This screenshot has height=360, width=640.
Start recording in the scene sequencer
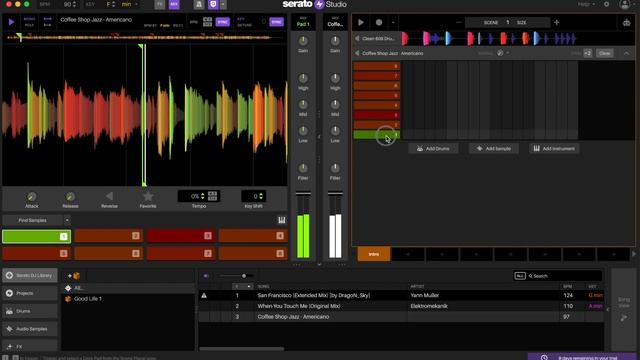pos(379,22)
